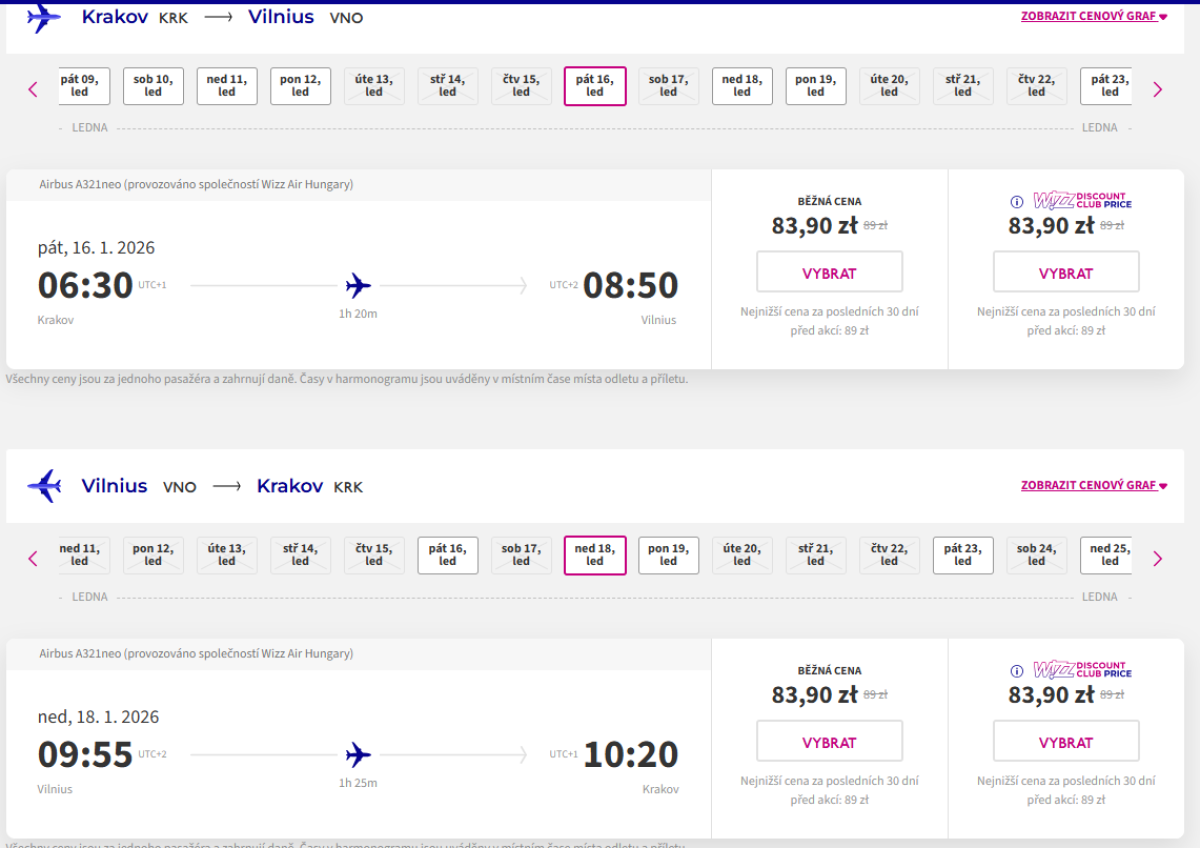Choose Wizz Discount Club price for outbound
Image resolution: width=1200 pixels, height=848 pixels.
pos(1065,273)
